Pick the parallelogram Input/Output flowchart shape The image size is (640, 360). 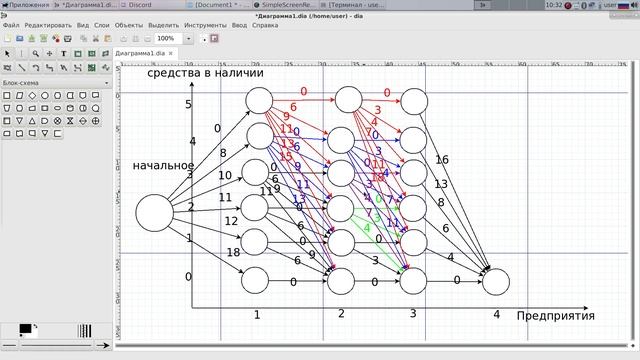click(20, 96)
